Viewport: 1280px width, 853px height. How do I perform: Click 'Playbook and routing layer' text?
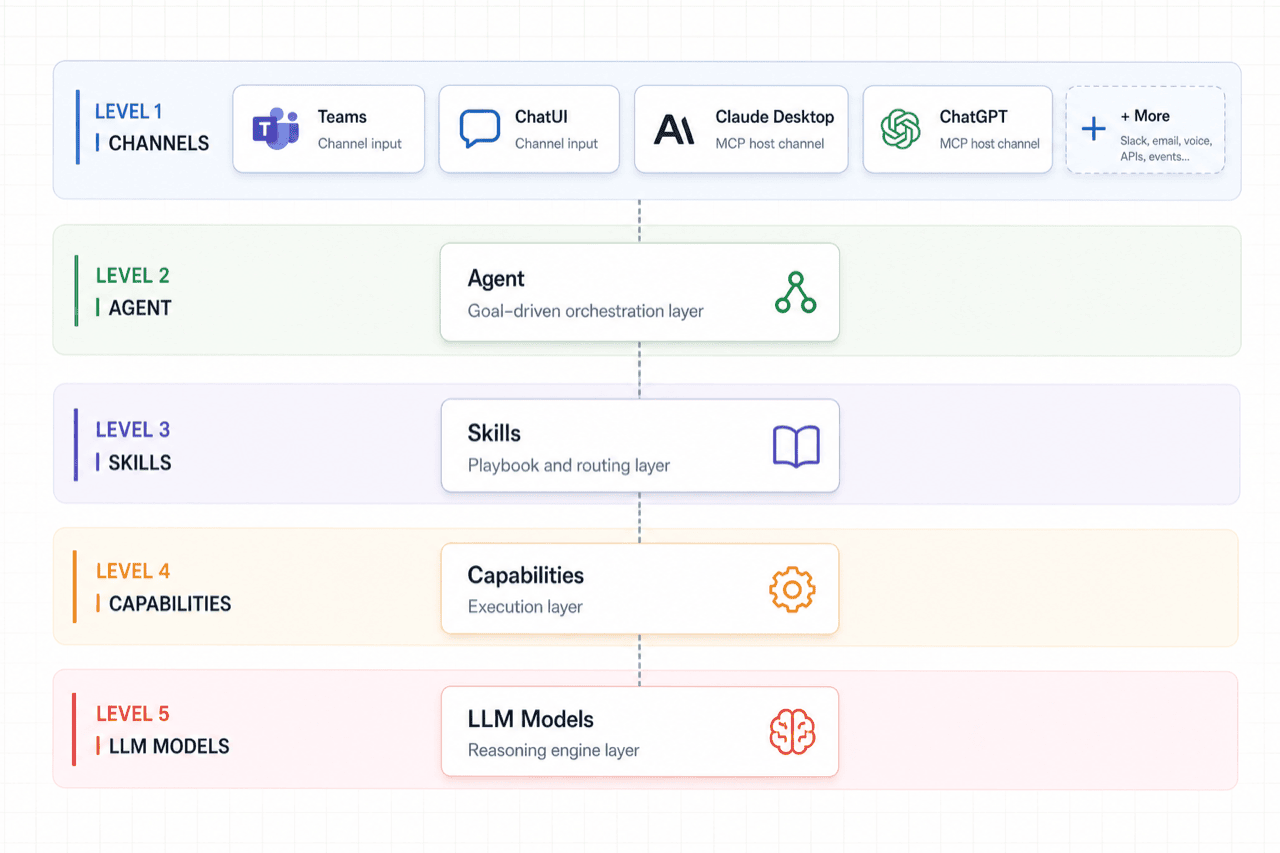pos(569,465)
